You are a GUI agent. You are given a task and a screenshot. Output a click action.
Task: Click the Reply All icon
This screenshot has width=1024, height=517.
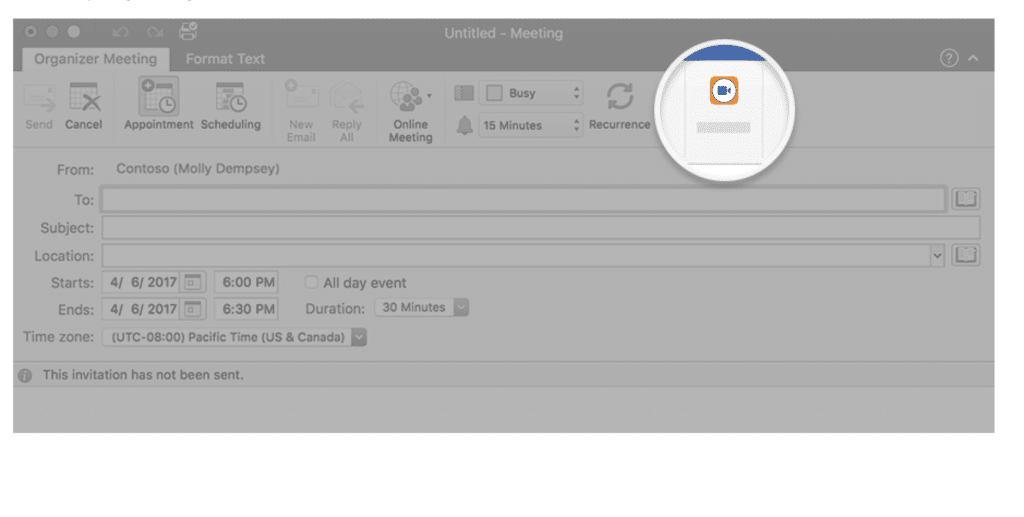tap(347, 97)
